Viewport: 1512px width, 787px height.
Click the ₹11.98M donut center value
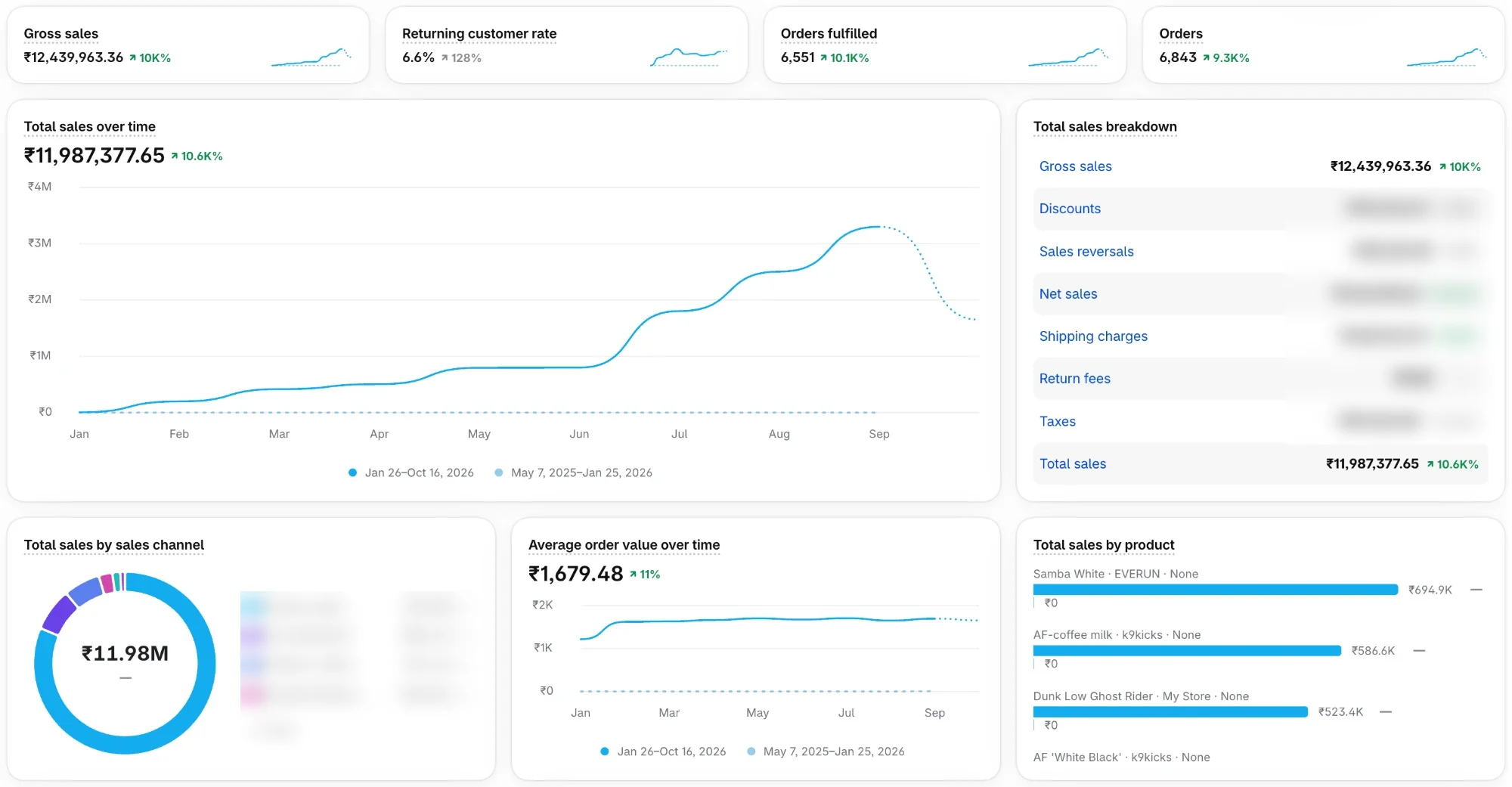(x=125, y=653)
